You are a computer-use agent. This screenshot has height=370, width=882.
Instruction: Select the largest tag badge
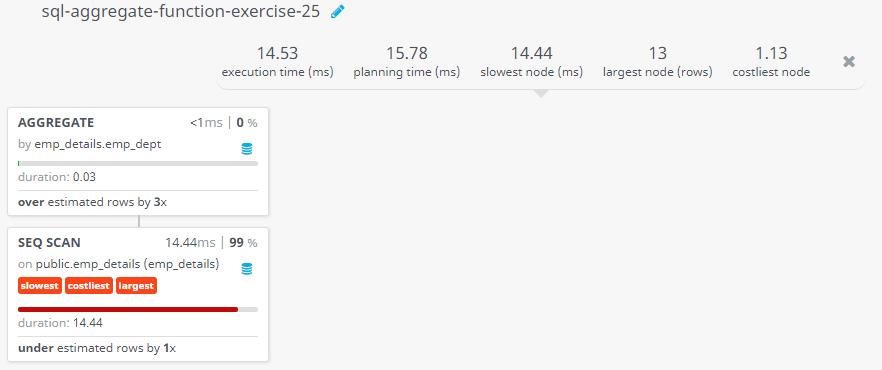[137, 286]
